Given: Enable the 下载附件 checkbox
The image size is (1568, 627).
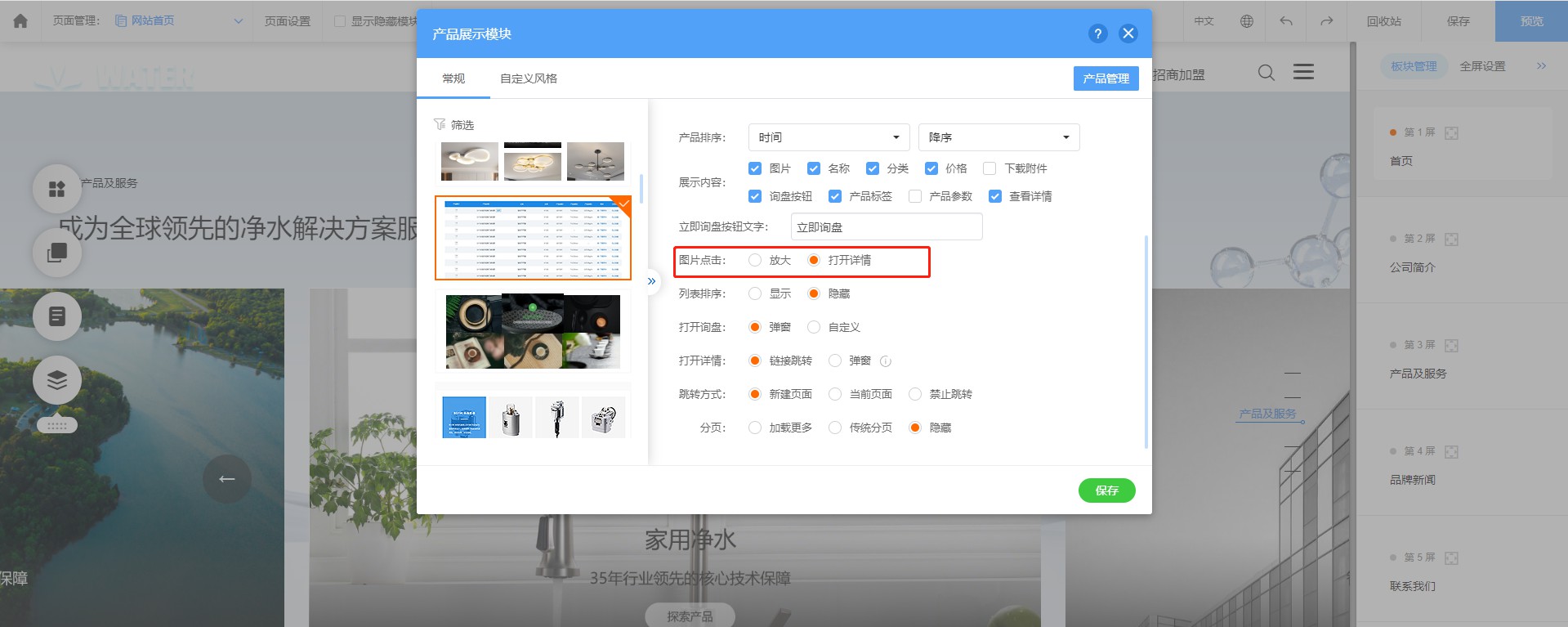Looking at the screenshot, I should tap(989, 168).
